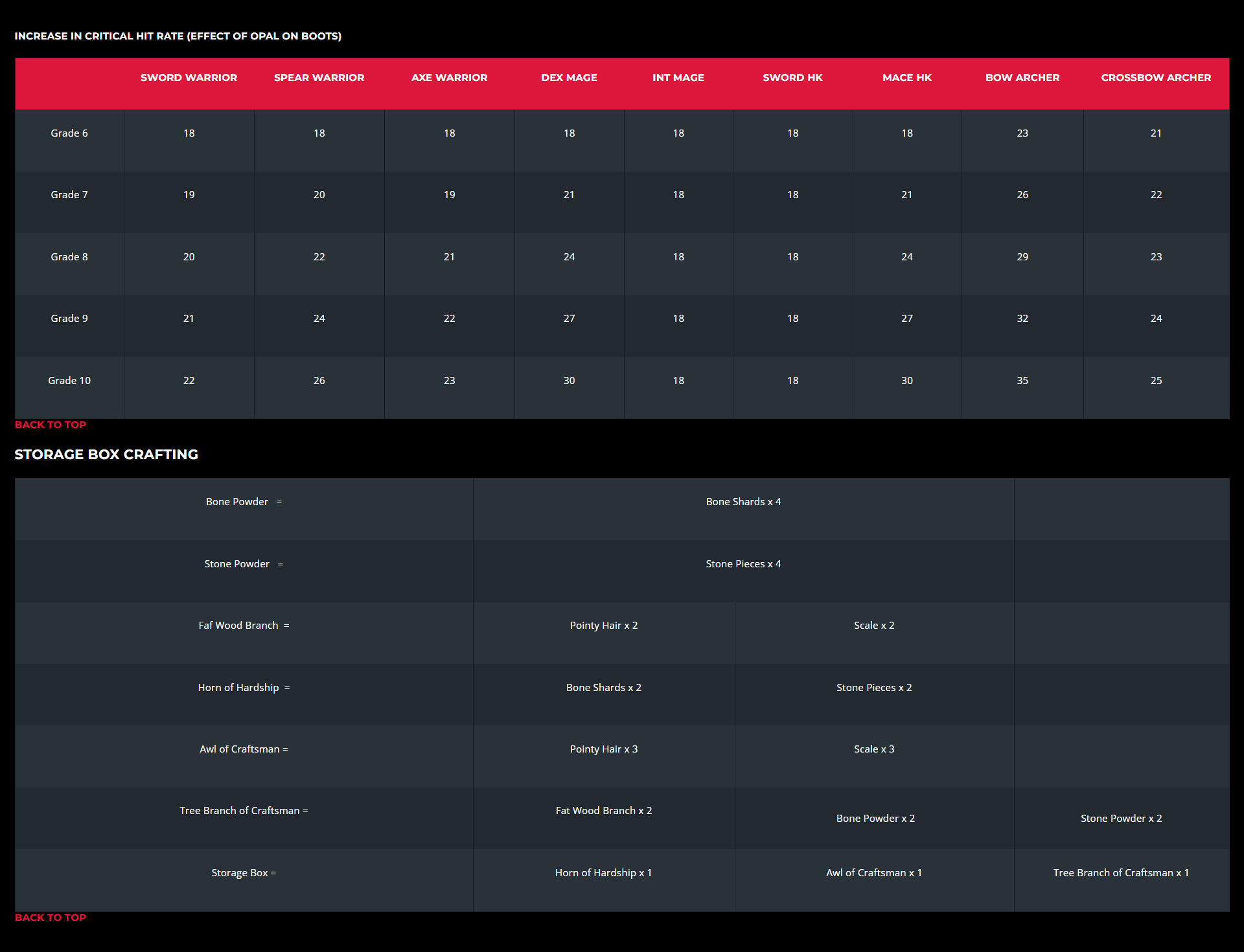The height and width of the screenshot is (952, 1244).
Task: Select the Grade 10 row label
Action: pos(69,381)
